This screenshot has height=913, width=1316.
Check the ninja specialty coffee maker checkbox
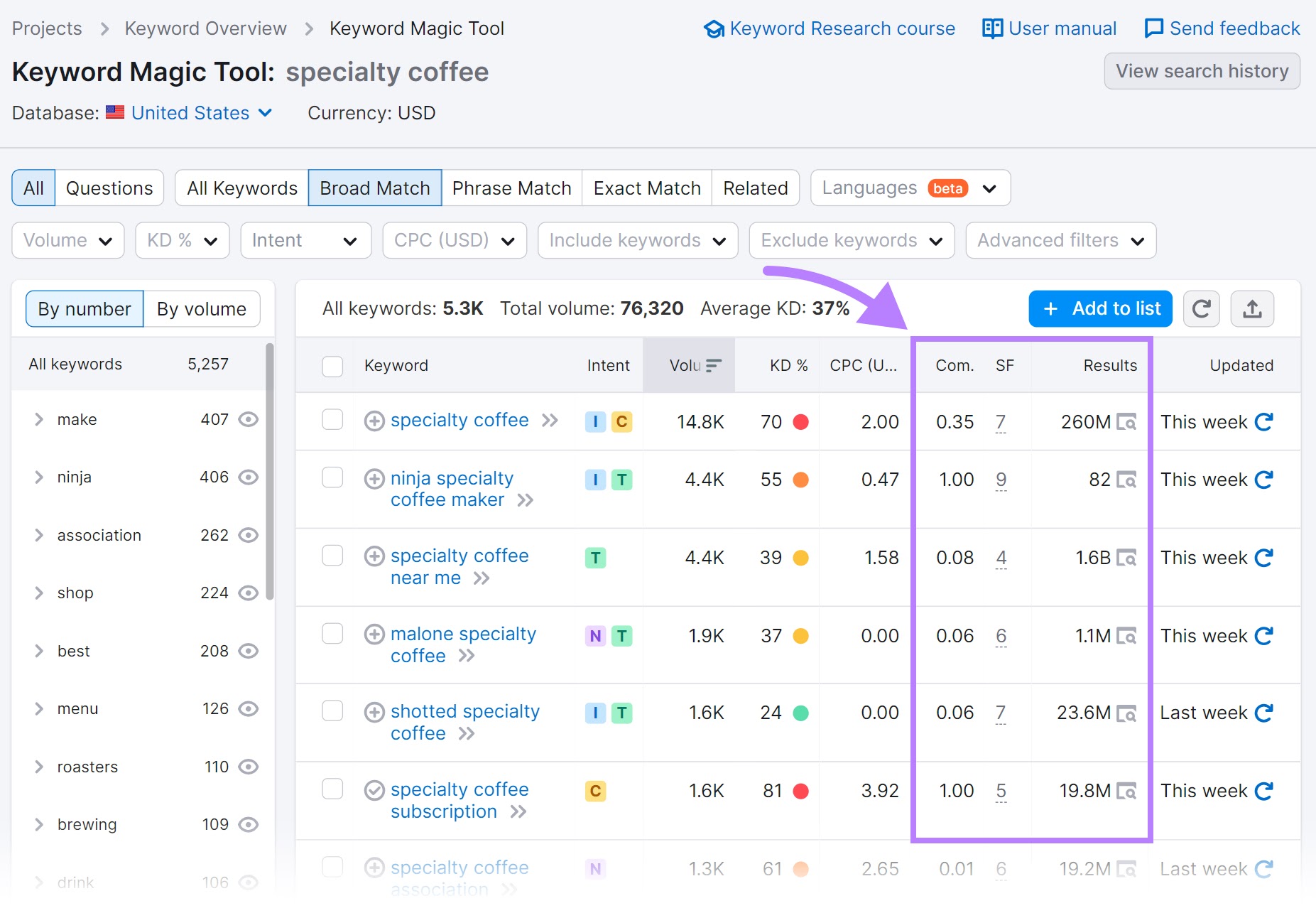click(x=332, y=477)
